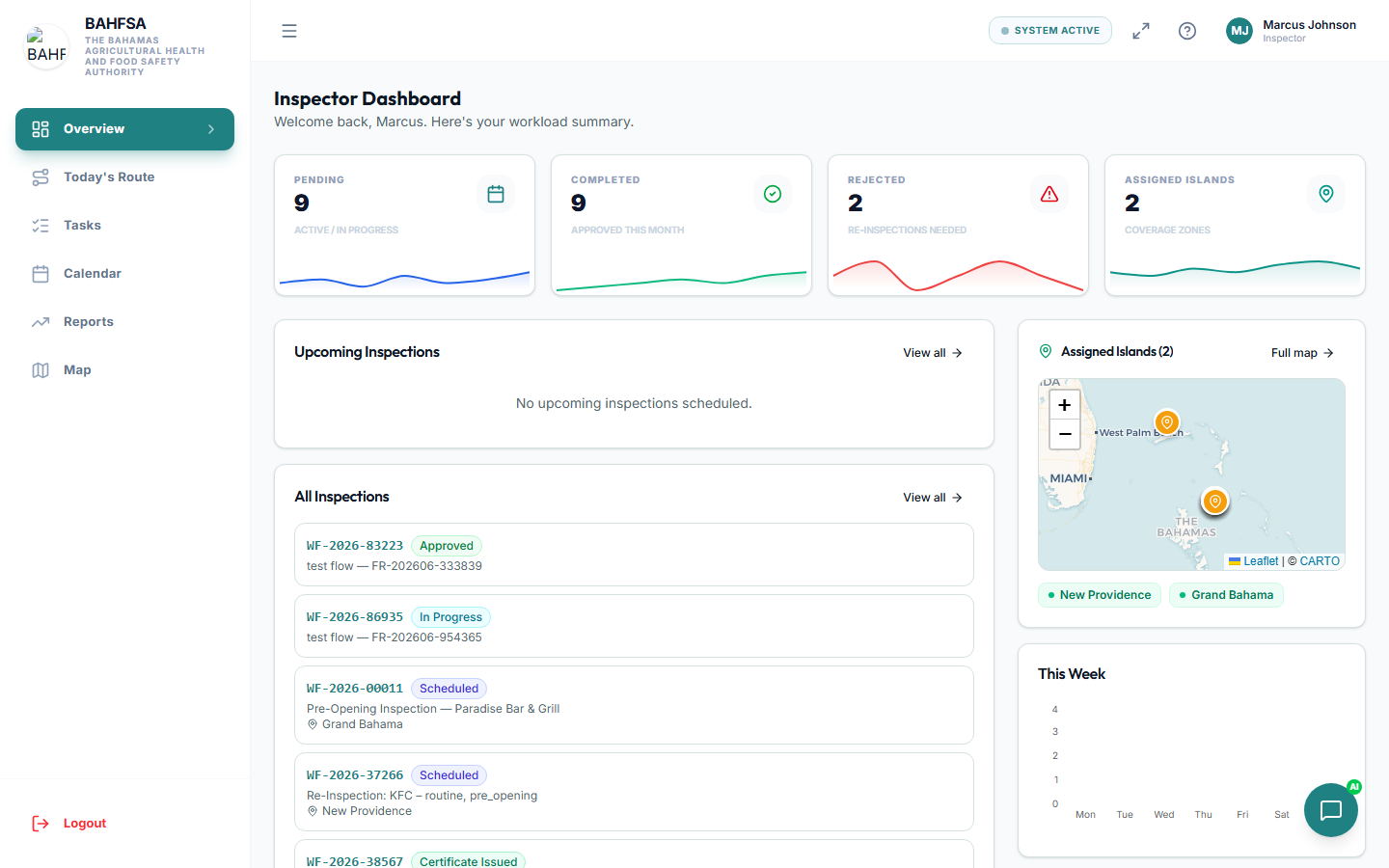Image resolution: width=1389 pixels, height=868 pixels.
Task: Open inspection WF-2026-00011
Action: (x=634, y=705)
